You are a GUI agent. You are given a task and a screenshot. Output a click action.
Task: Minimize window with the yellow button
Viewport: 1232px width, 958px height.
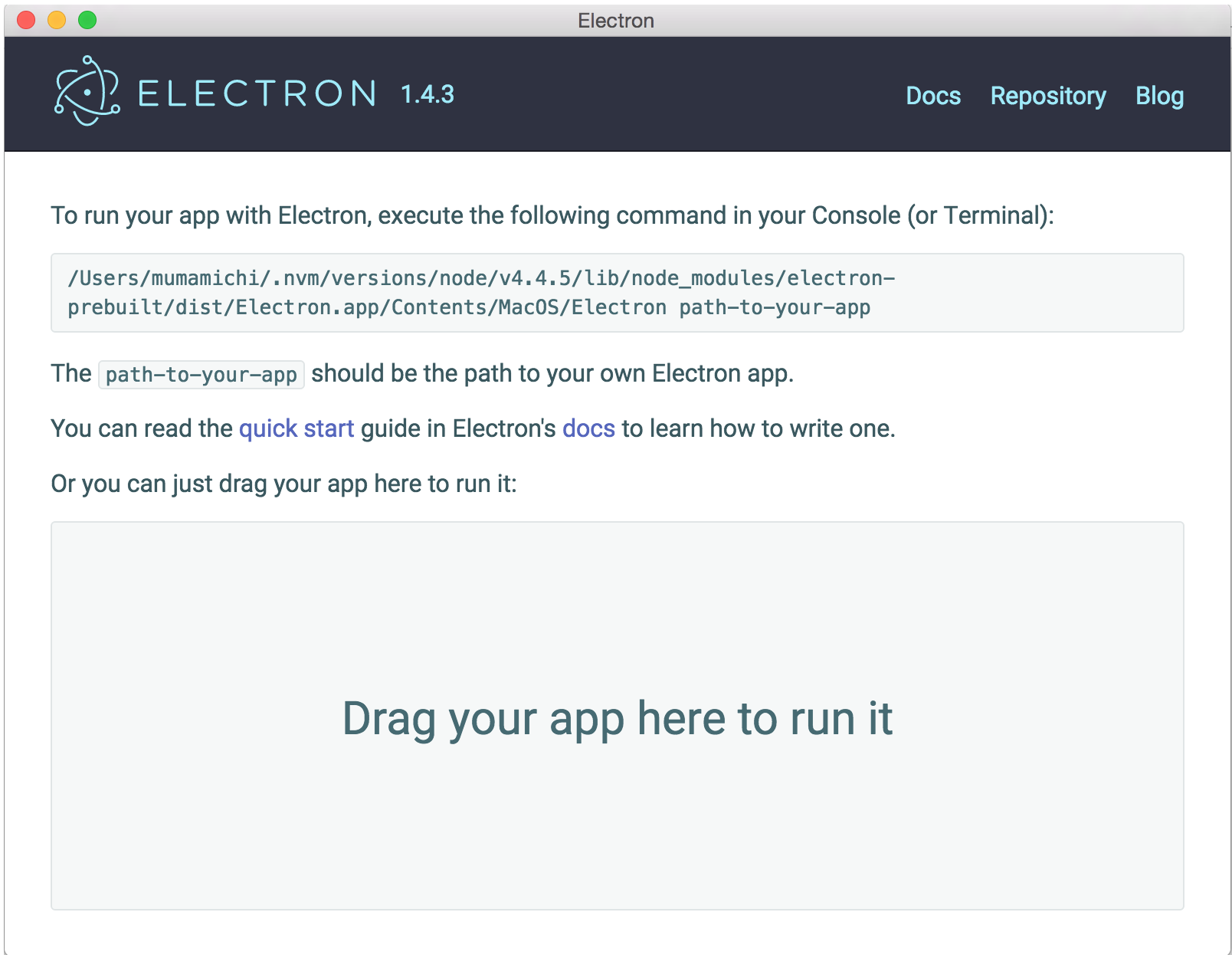tap(57, 20)
